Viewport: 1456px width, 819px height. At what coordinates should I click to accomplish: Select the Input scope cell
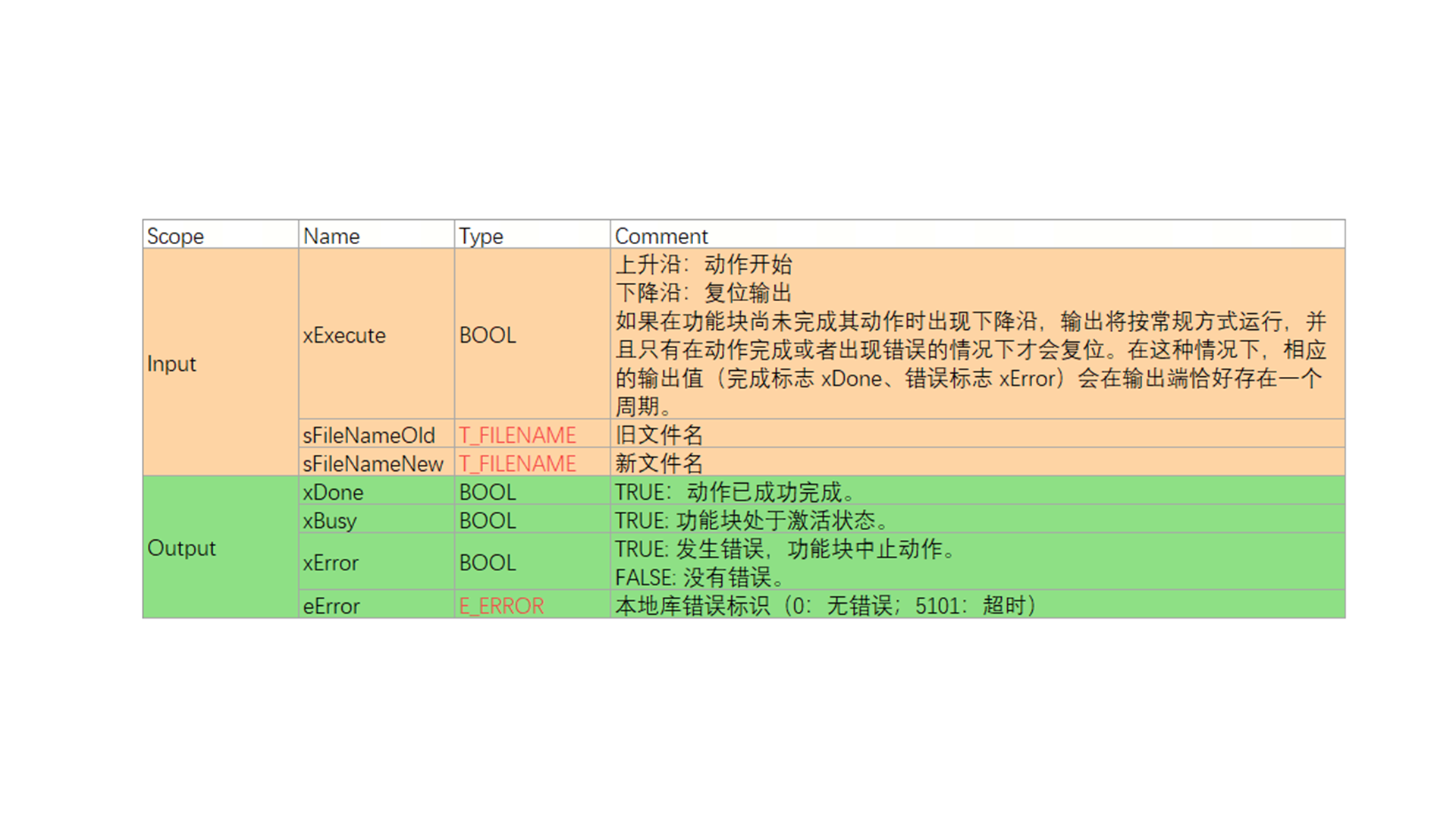click(171, 364)
